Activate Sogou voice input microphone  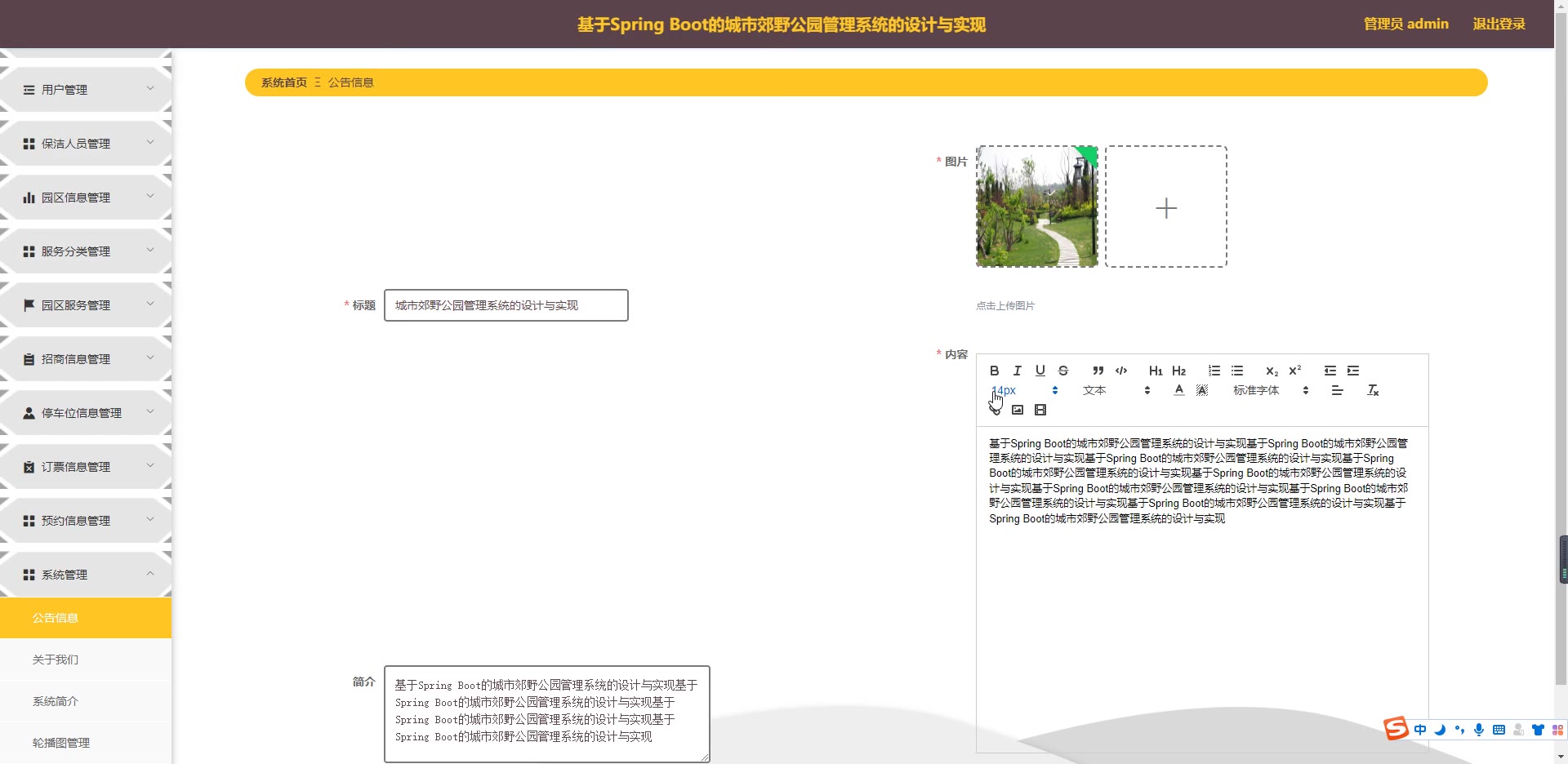1479,730
